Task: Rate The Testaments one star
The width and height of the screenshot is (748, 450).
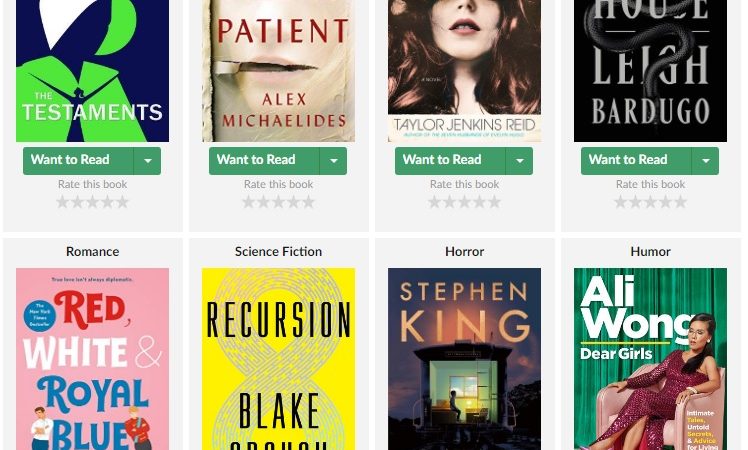Action: point(62,202)
